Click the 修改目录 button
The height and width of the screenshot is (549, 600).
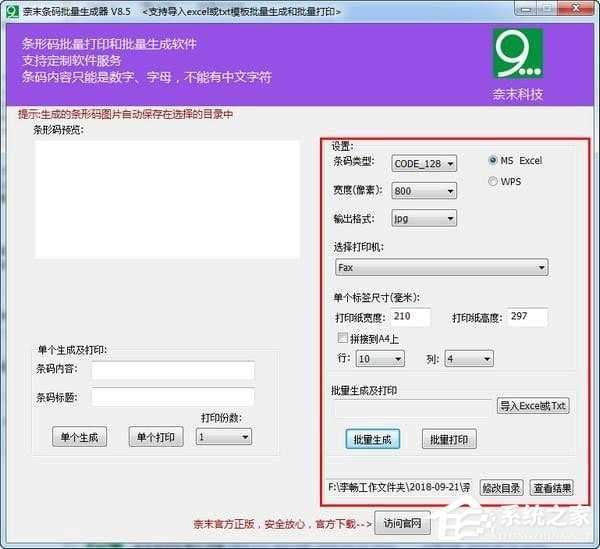coord(501,488)
